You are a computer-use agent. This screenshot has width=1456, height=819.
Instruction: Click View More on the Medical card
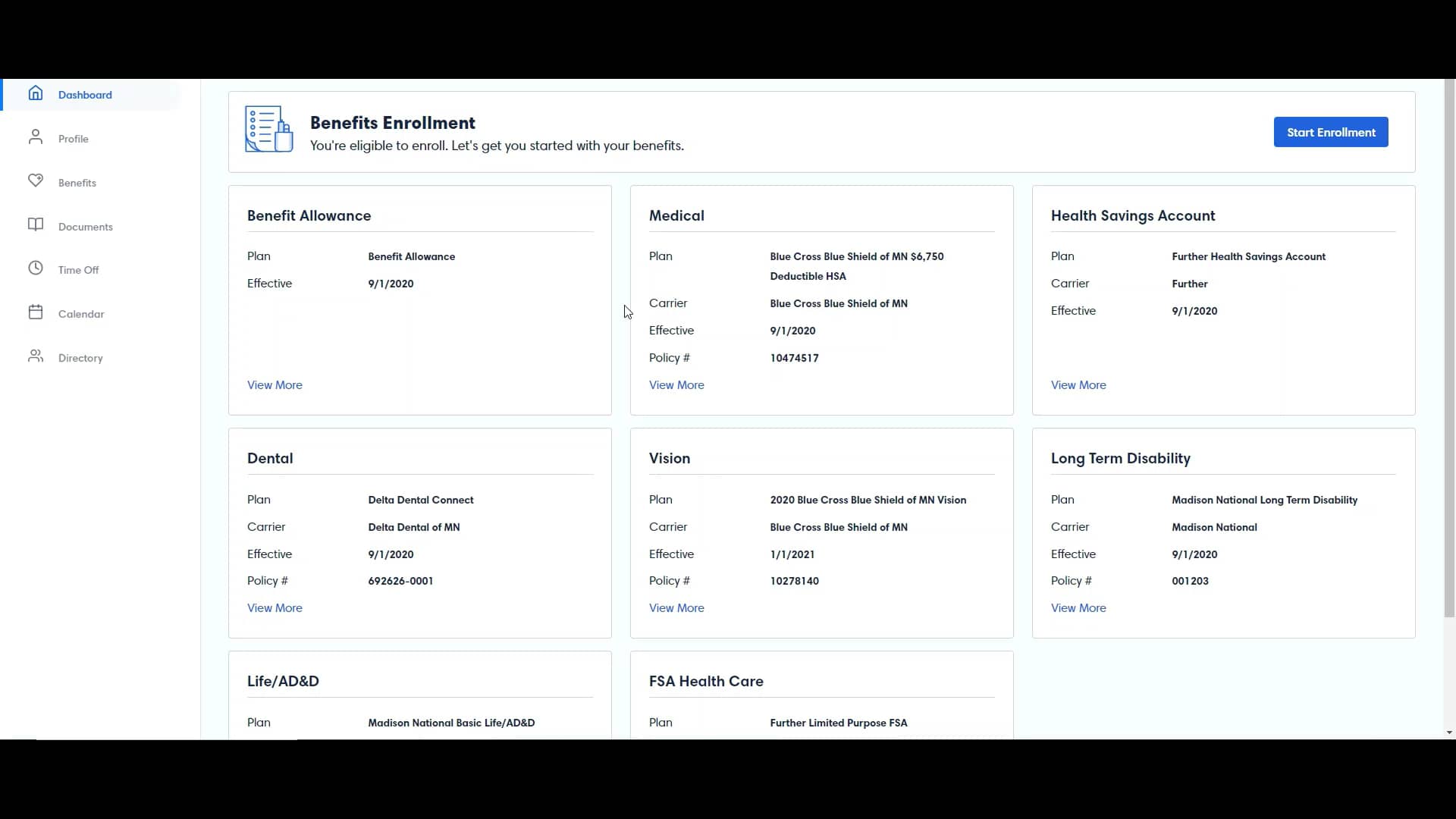click(676, 385)
